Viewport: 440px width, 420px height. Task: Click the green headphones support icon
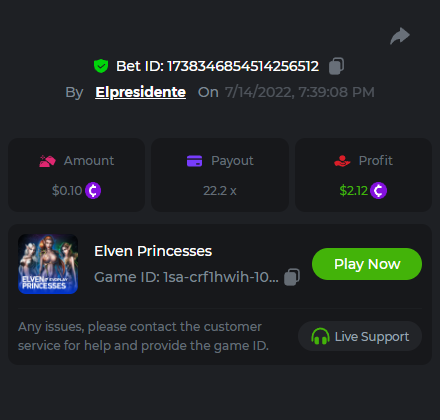pos(320,336)
